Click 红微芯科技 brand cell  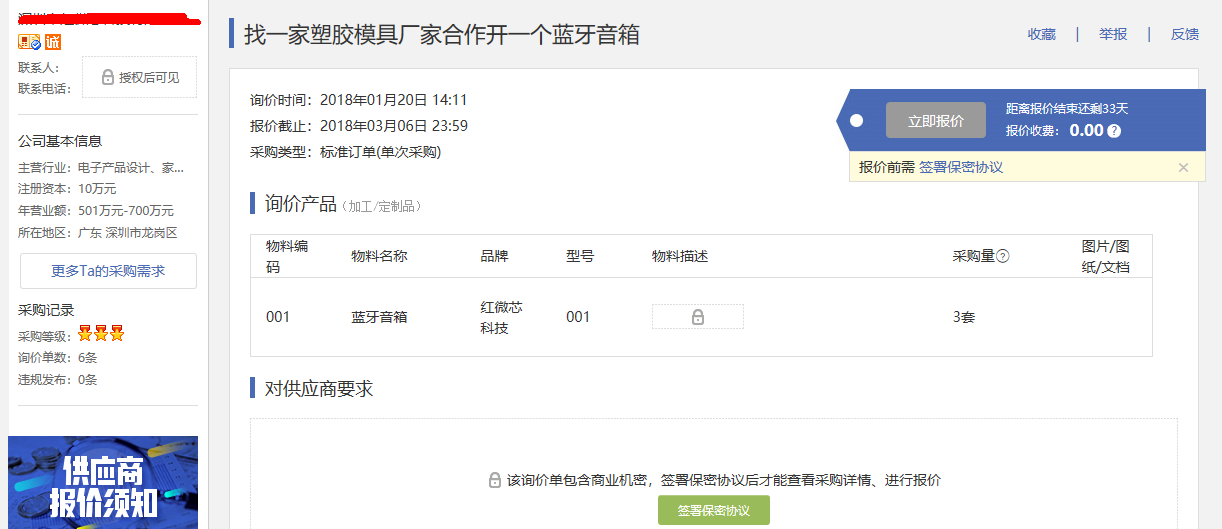502,317
